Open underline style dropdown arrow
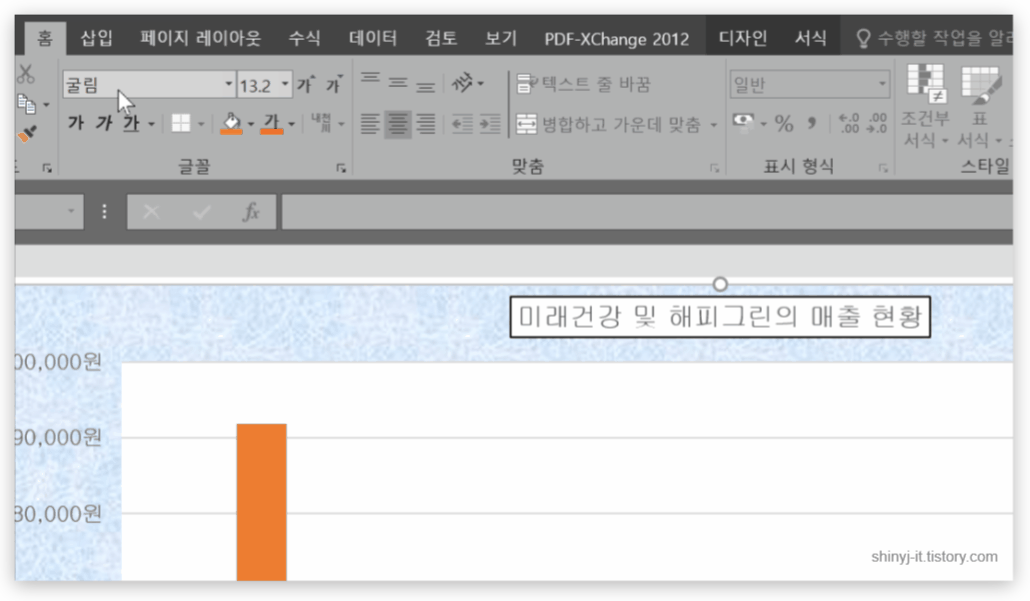This screenshot has height=601, width=1030. (151, 123)
